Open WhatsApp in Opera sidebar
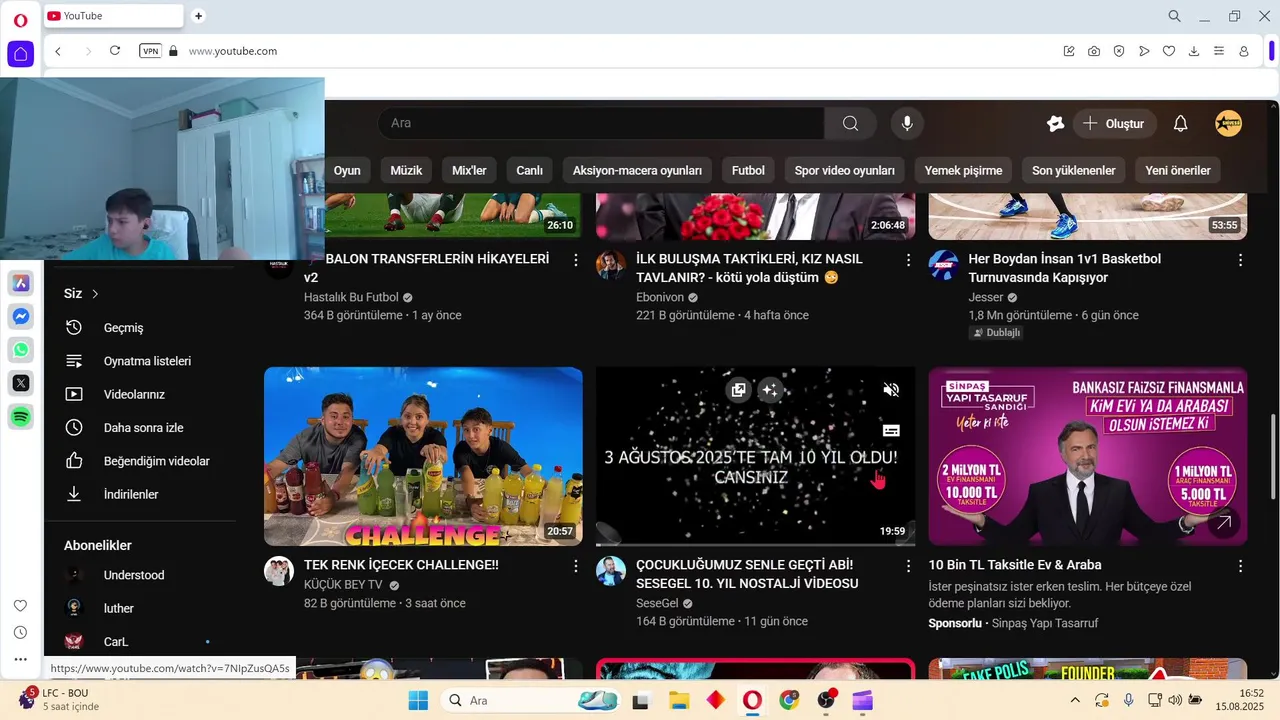This screenshot has width=1280, height=720. tap(20, 350)
